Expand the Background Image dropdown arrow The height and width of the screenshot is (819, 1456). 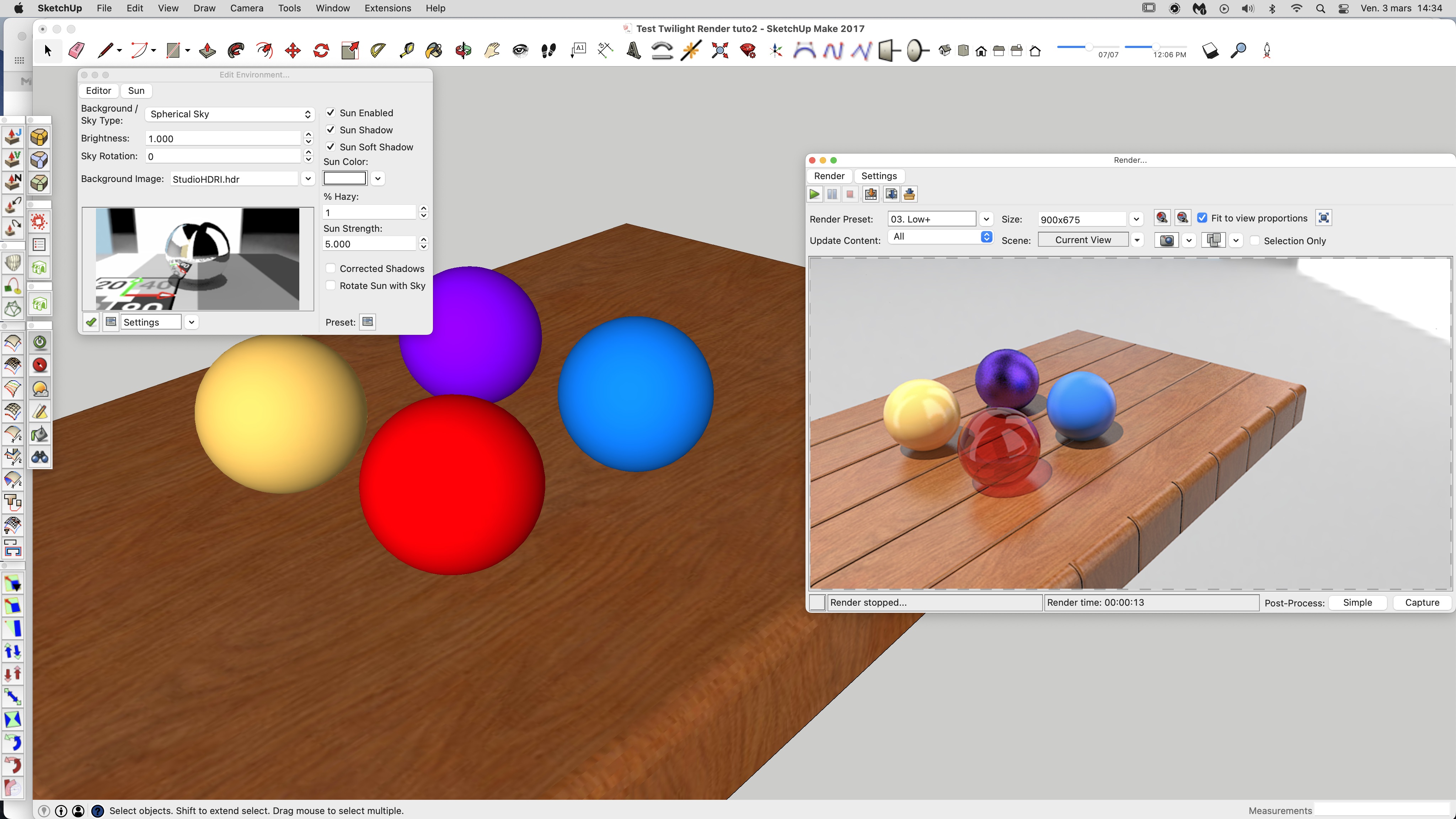point(307,179)
